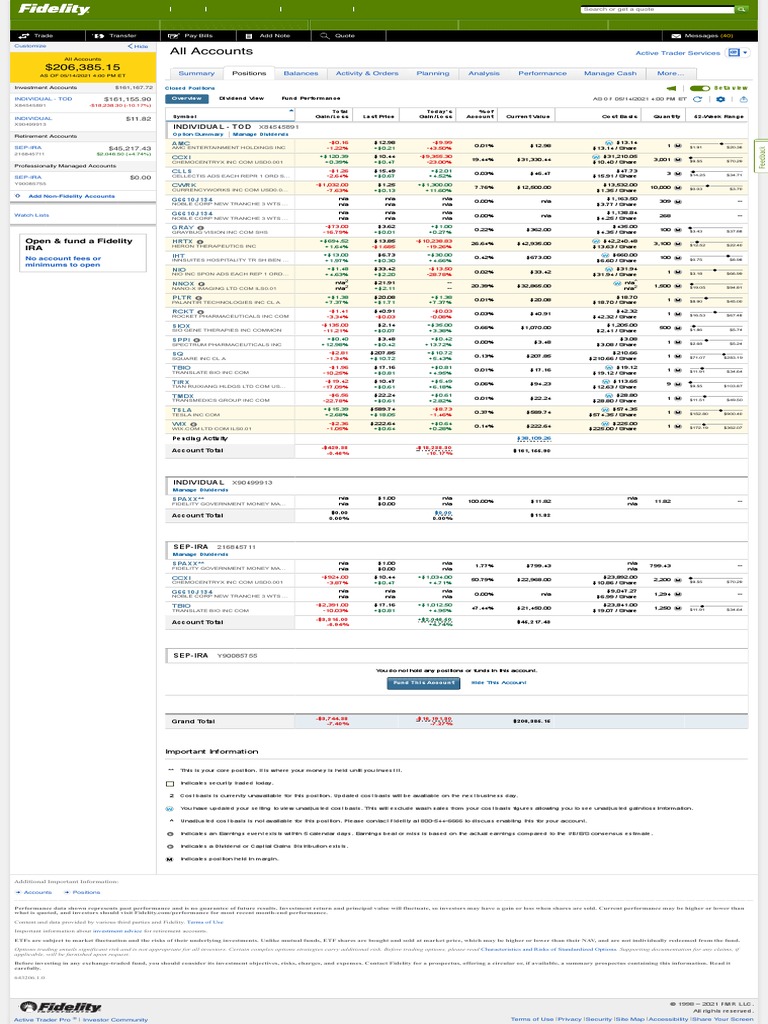
Task: Open the positions settings gear icon
Action: coord(720,99)
